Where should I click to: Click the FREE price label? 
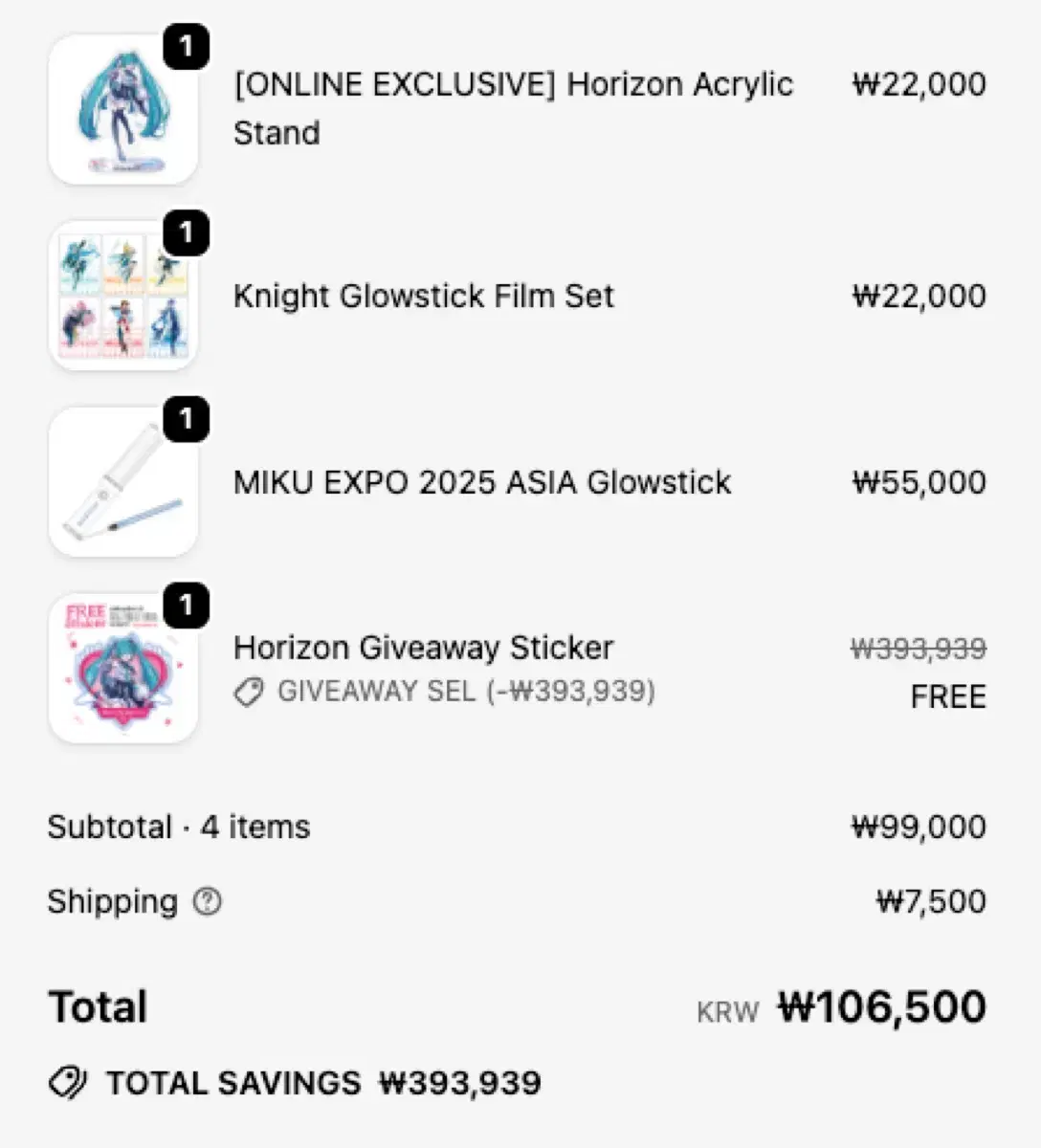point(947,696)
